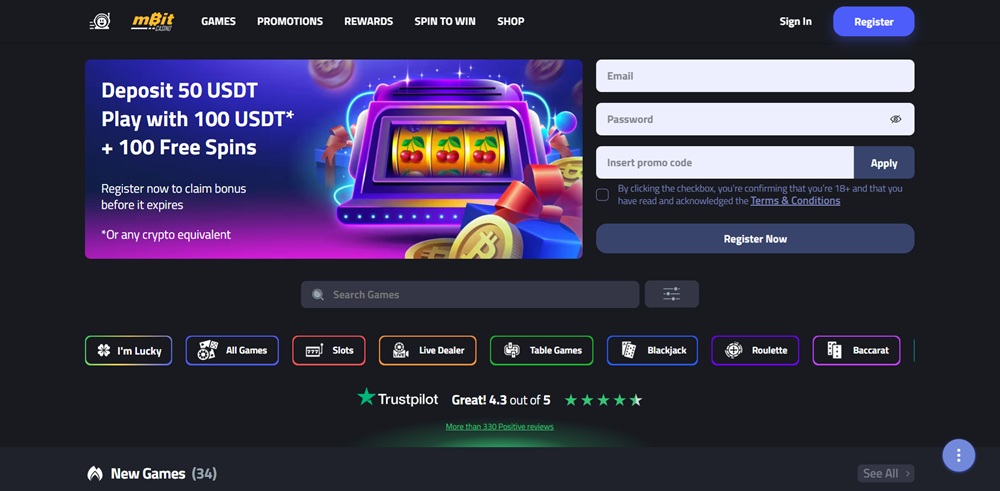Open the SPIN TO WIN menu item
Image resolution: width=1000 pixels, height=491 pixels.
[445, 21]
